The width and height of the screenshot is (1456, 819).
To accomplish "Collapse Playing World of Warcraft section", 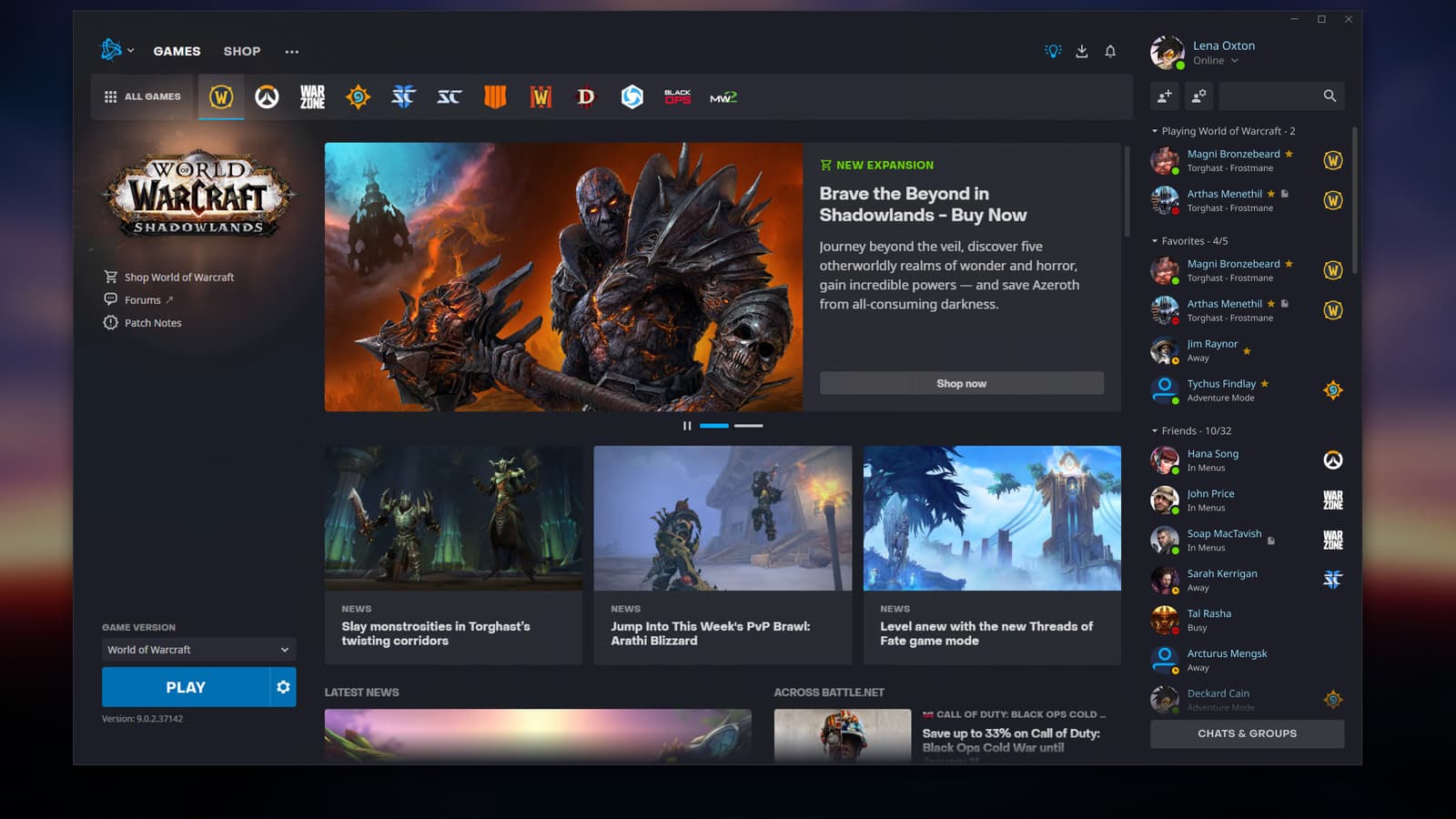I will [1223, 131].
